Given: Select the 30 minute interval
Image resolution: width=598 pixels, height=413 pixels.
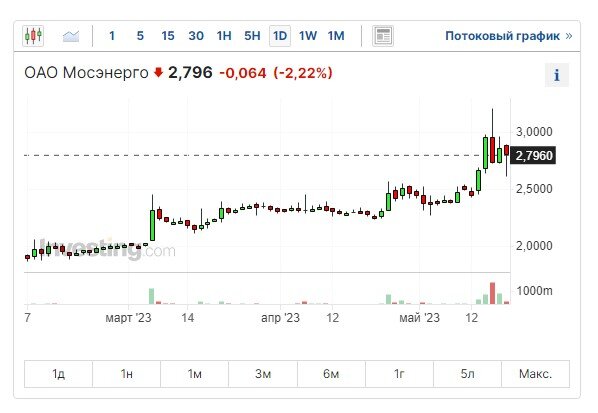Looking at the screenshot, I should point(196,36).
